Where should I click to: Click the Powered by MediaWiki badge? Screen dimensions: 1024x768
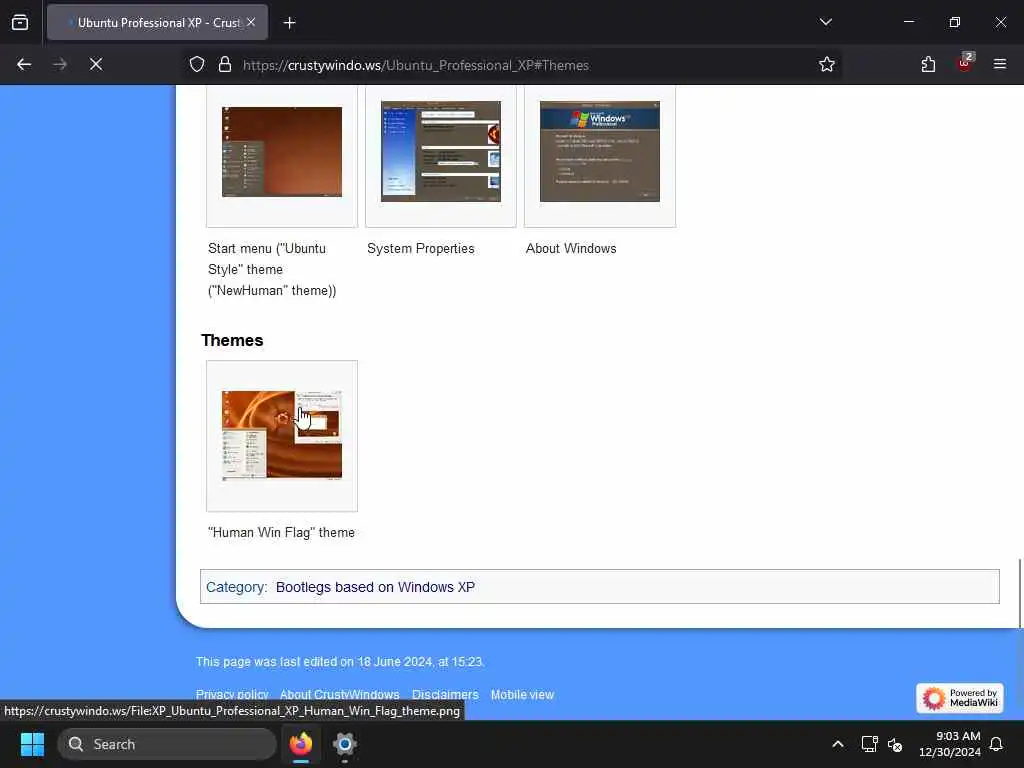[960, 698]
